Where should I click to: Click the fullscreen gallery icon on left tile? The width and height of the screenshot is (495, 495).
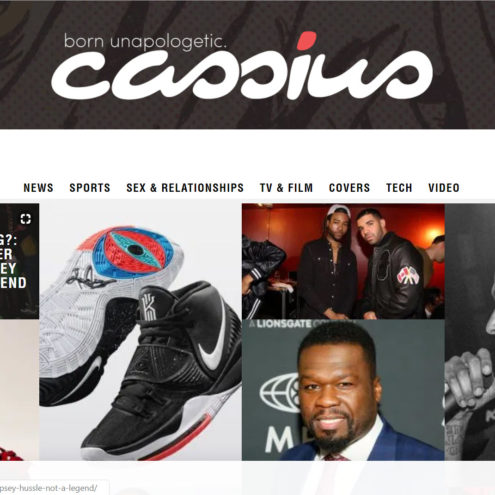point(26,219)
